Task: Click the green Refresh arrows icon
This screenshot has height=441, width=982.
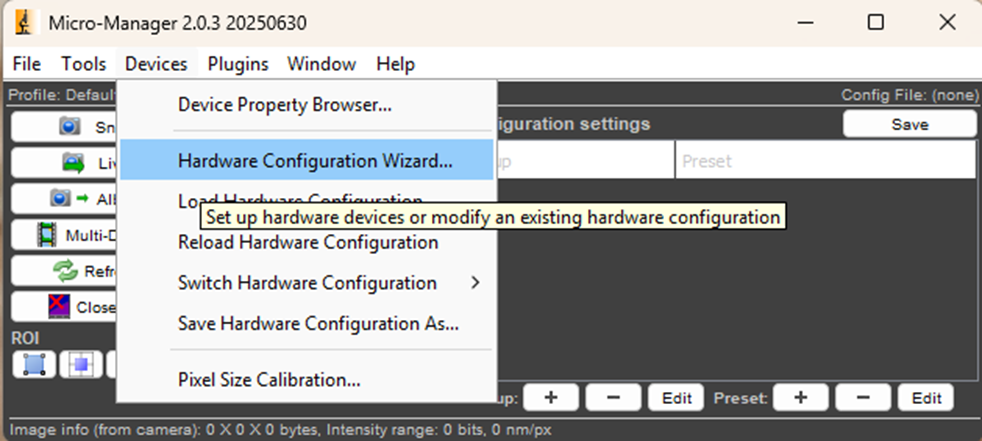Action: click(65, 271)
